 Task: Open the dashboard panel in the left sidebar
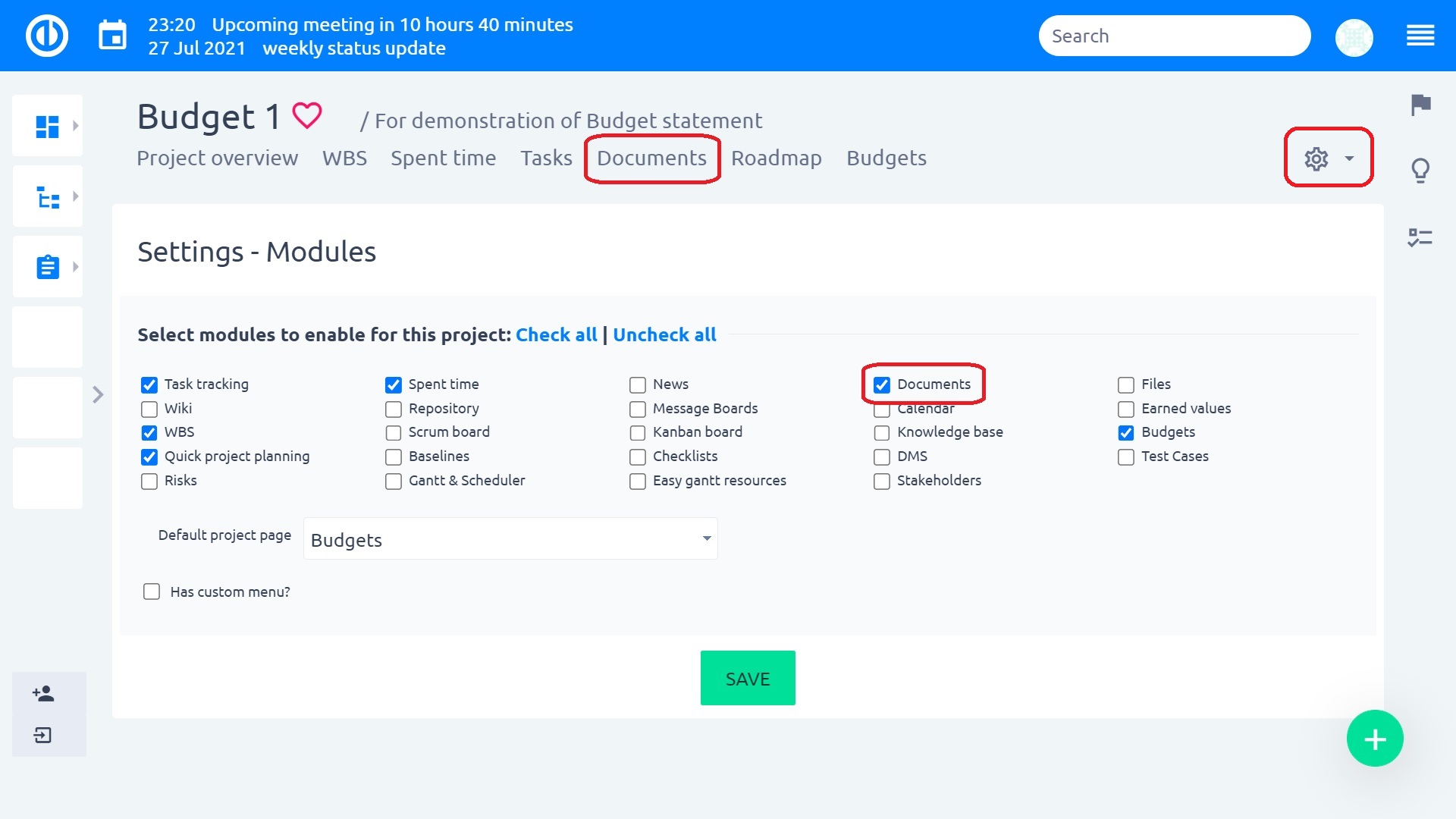(47, 125)
